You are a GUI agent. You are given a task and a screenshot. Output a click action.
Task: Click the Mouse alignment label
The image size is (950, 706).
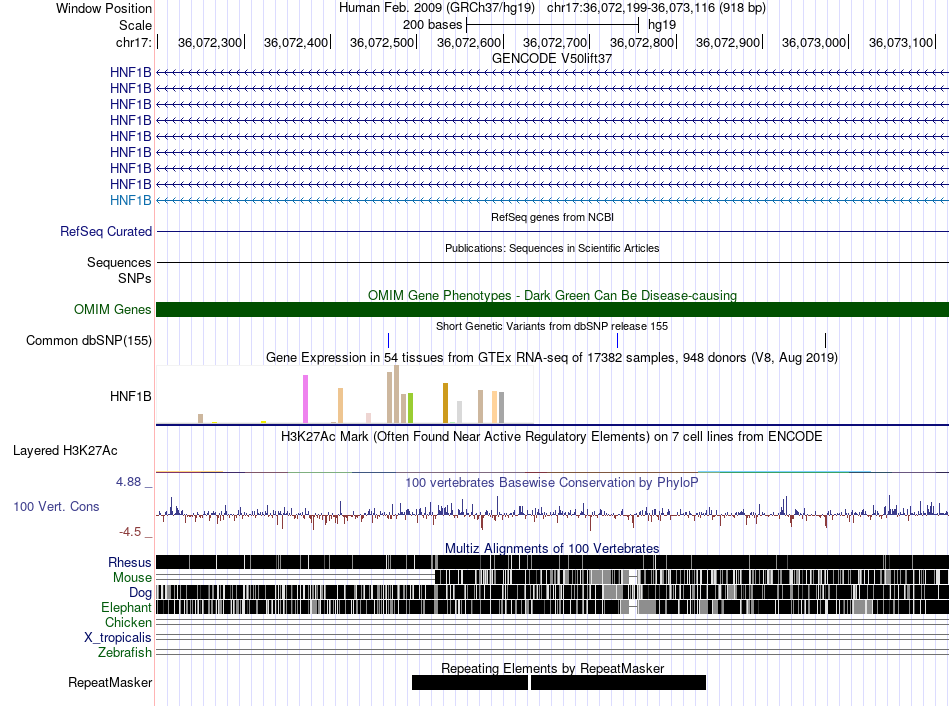[132, 578]
